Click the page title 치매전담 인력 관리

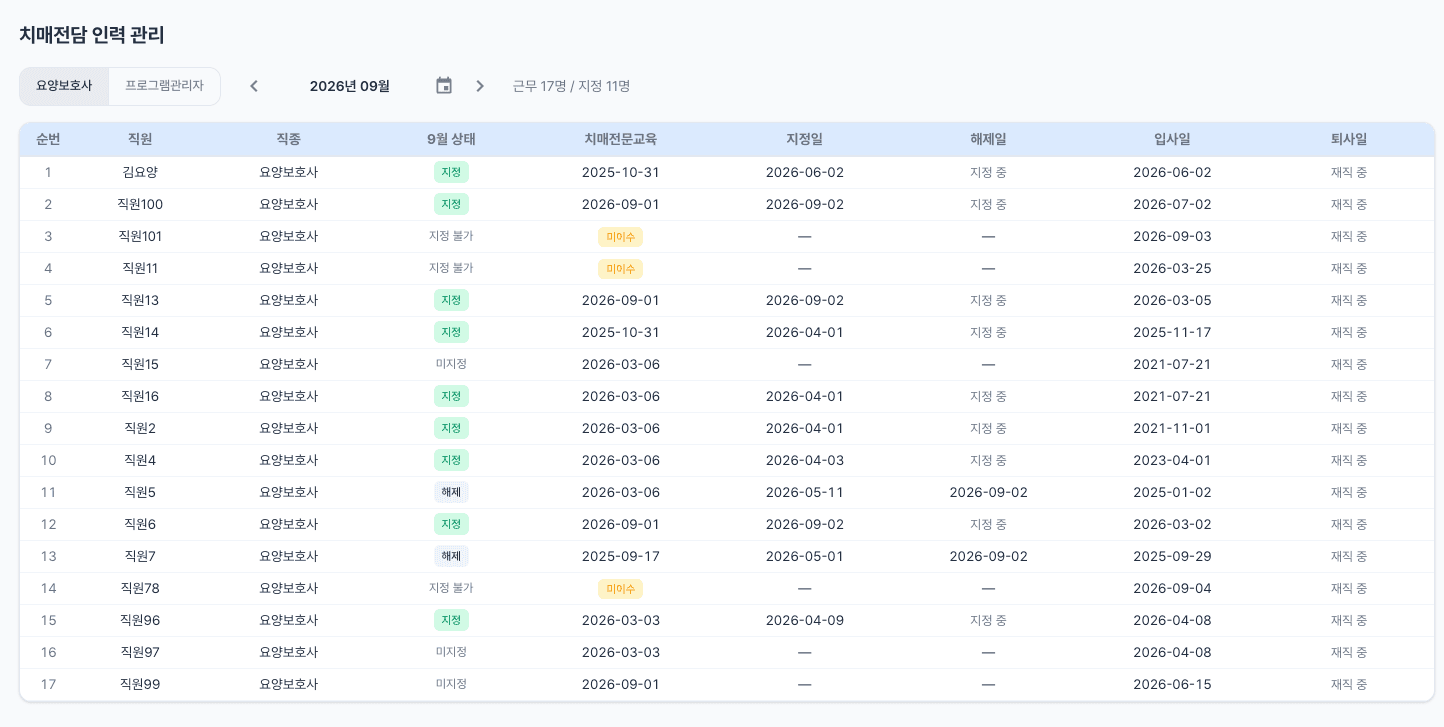[x=92, y=35]
